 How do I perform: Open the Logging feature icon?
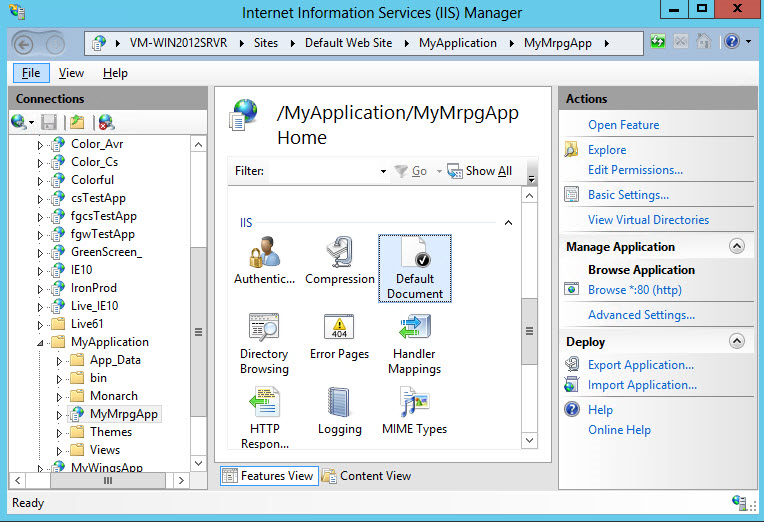point(340,410)
